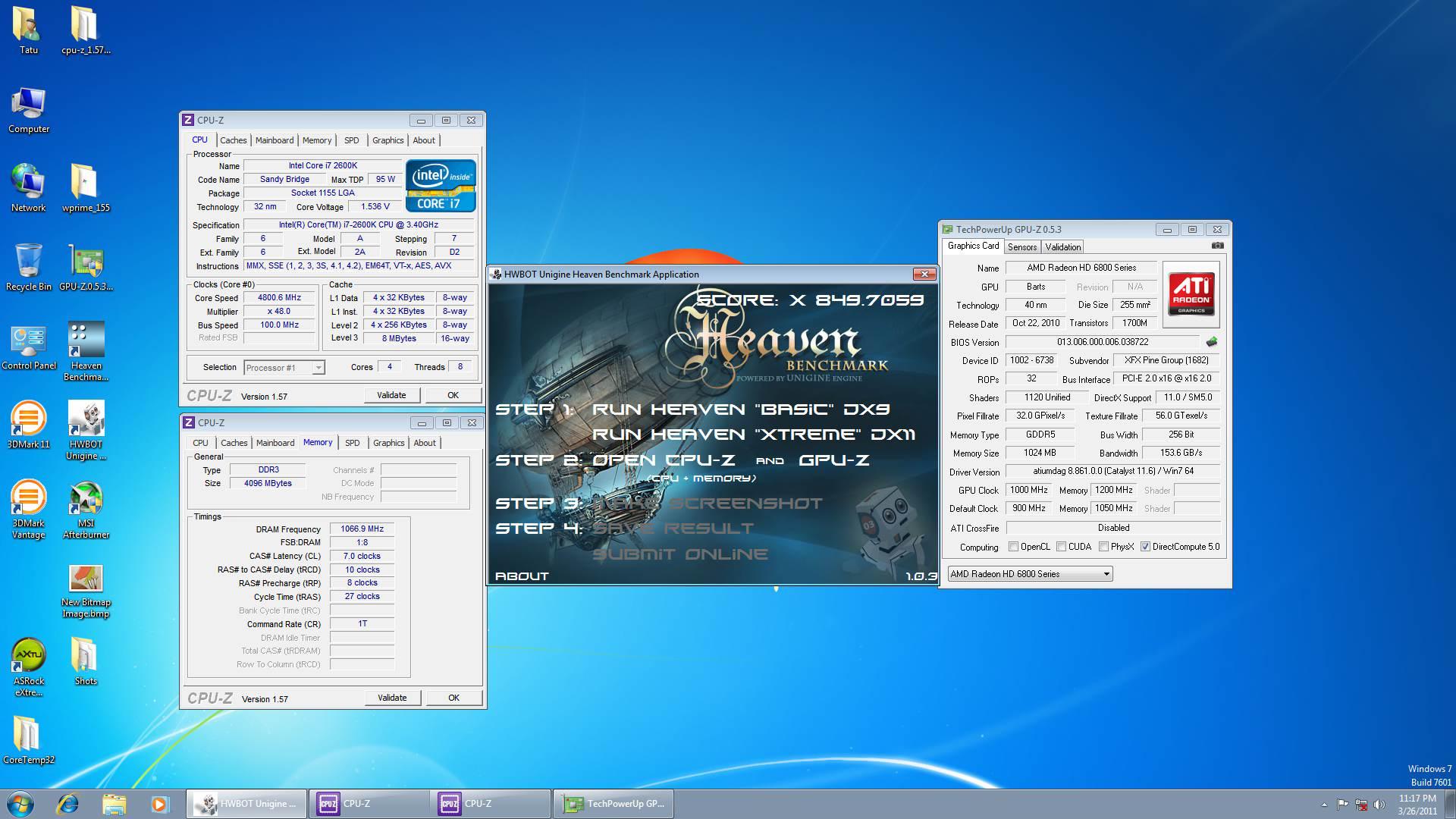Launch ASRock eXtreme tuner shortcut

click(x=28, y=667)
